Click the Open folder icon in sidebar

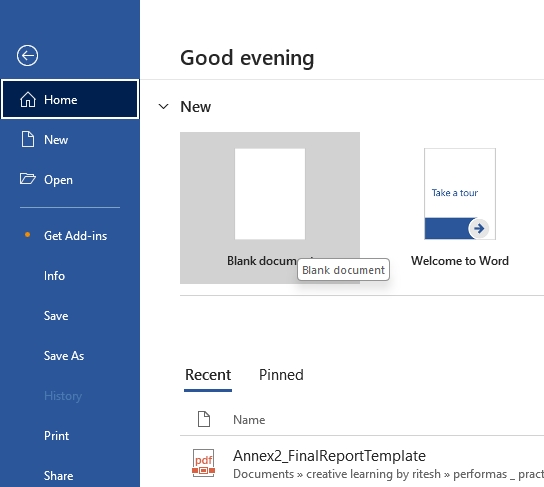click(x=27, y=179)
